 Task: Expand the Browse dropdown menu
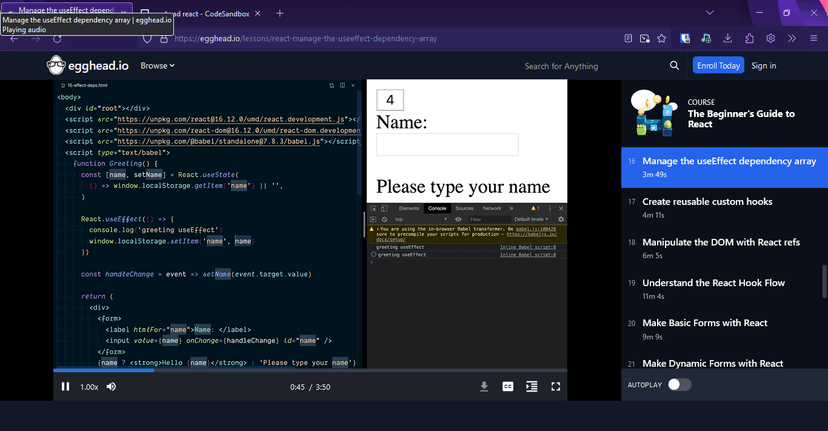tap(157, 66)
